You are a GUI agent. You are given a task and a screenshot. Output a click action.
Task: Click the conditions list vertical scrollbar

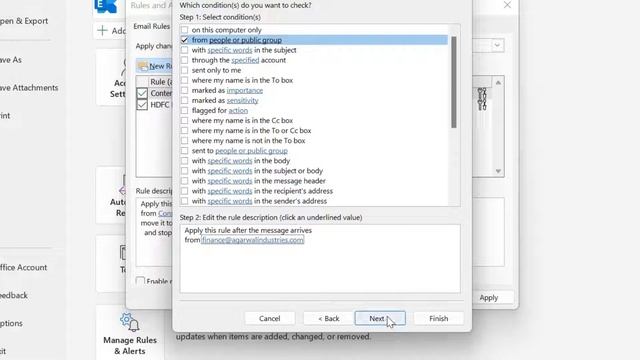pos(453,82)
